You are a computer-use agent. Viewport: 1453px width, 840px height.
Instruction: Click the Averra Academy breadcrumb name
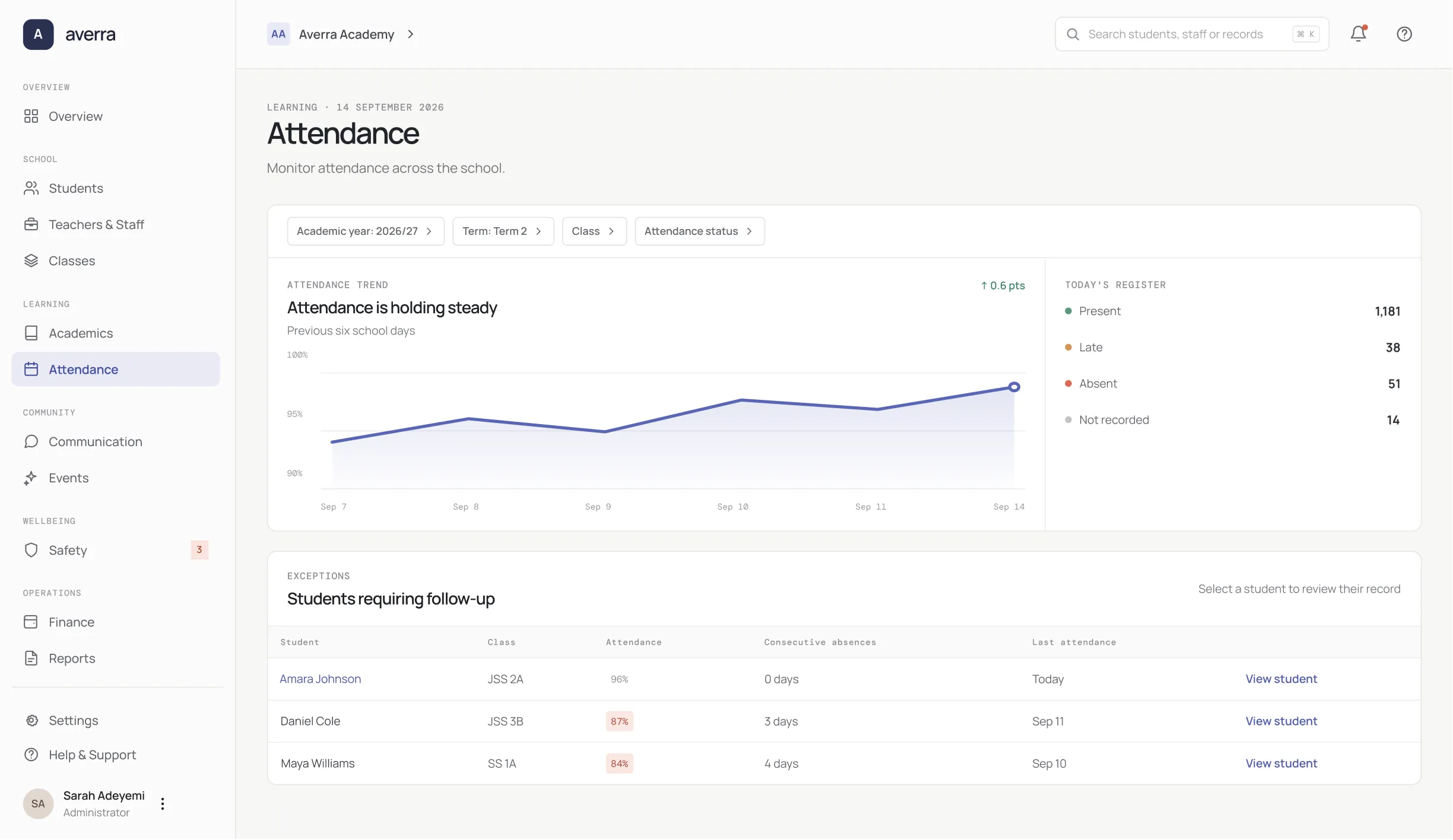point(347,34)
